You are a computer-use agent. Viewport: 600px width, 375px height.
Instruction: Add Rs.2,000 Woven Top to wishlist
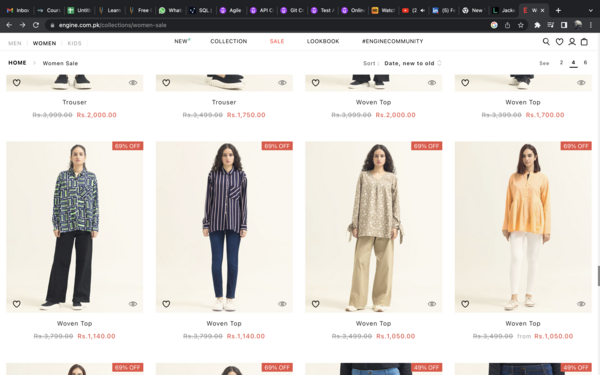pyautogui.click(x=315, y=82)
